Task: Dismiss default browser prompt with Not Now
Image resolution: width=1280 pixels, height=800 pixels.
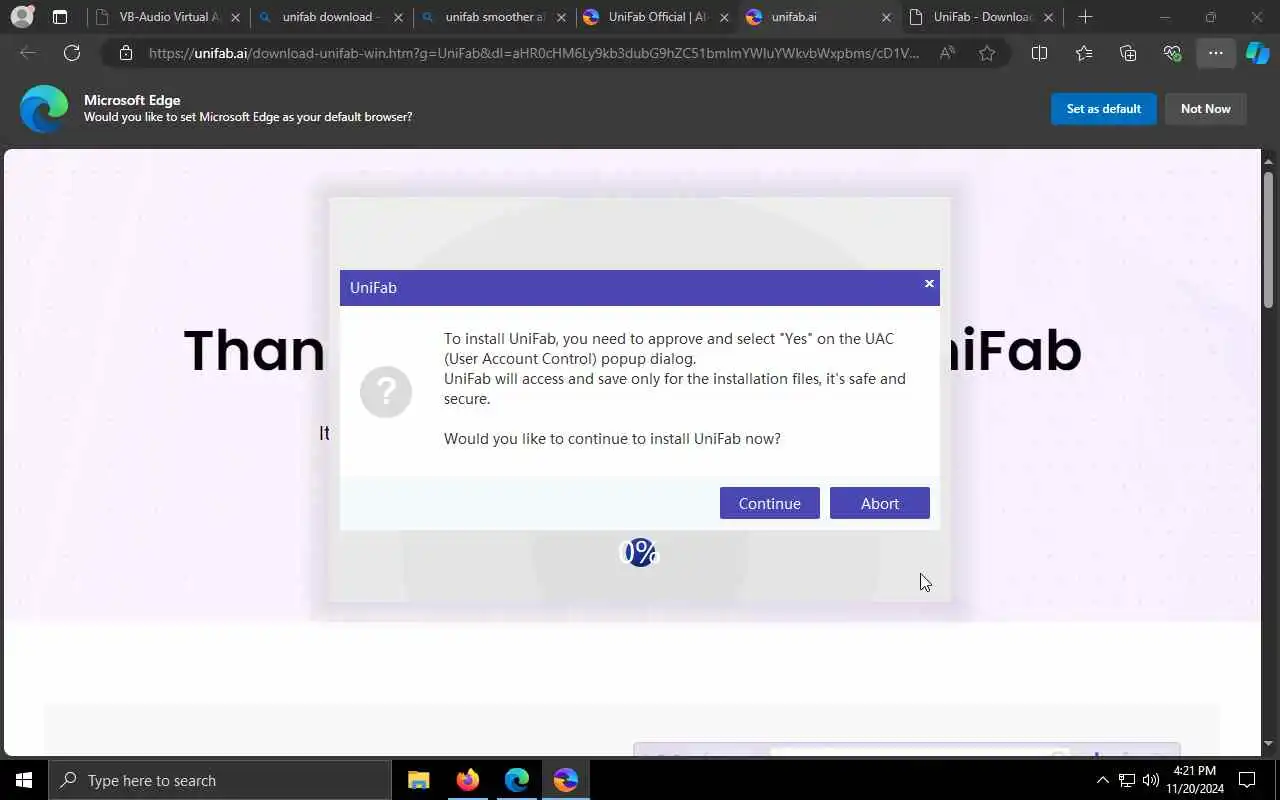Action: (x=1205, y=109)
